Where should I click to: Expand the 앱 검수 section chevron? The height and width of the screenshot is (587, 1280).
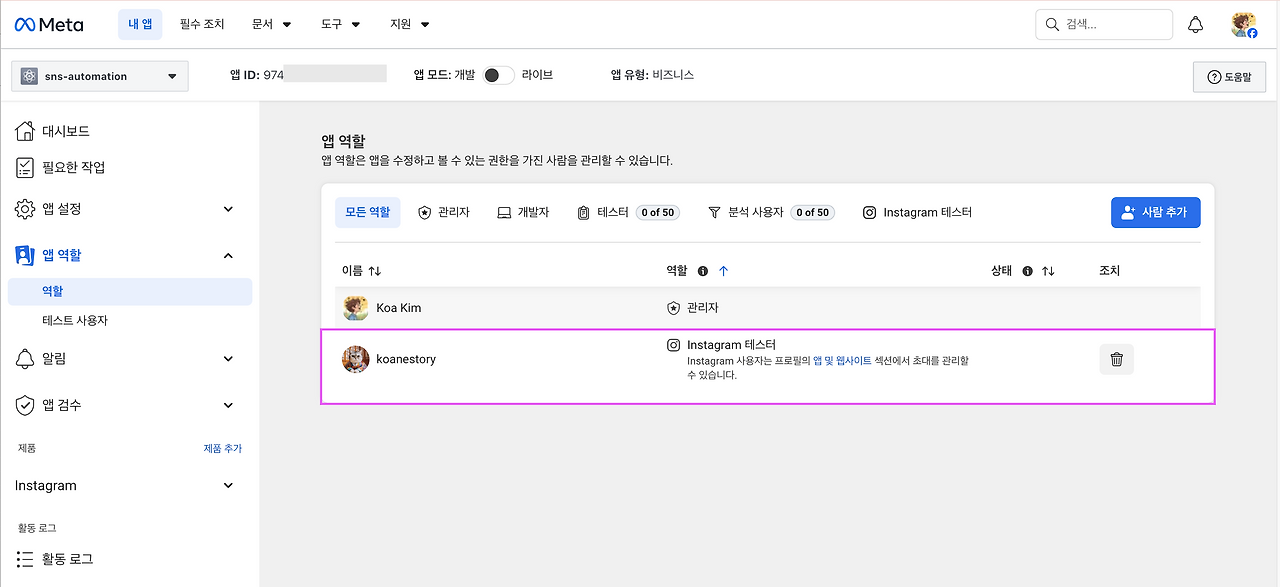[x=228, y=405]
